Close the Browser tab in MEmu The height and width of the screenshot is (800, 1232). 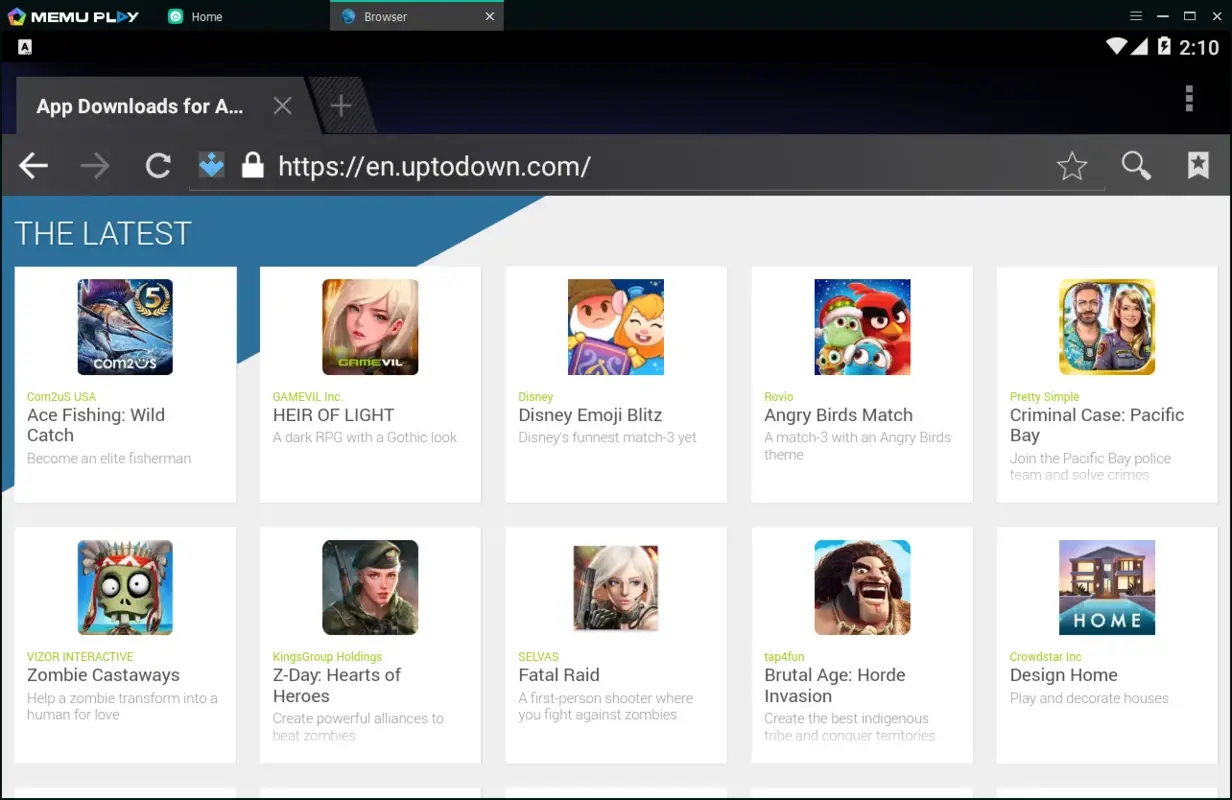[489, 15]
